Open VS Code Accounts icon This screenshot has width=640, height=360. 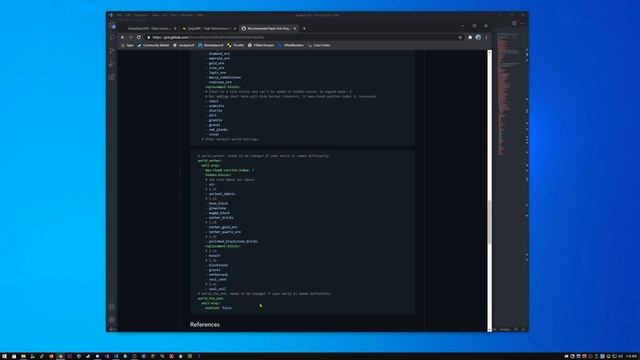tap(112, 306)
